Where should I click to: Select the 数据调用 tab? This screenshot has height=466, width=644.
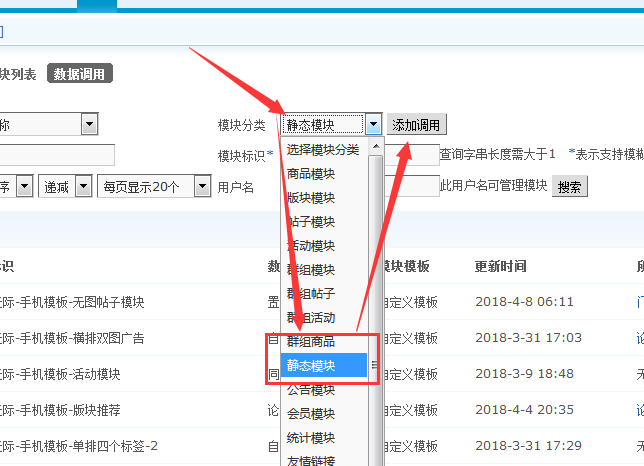tap(79, 74)
